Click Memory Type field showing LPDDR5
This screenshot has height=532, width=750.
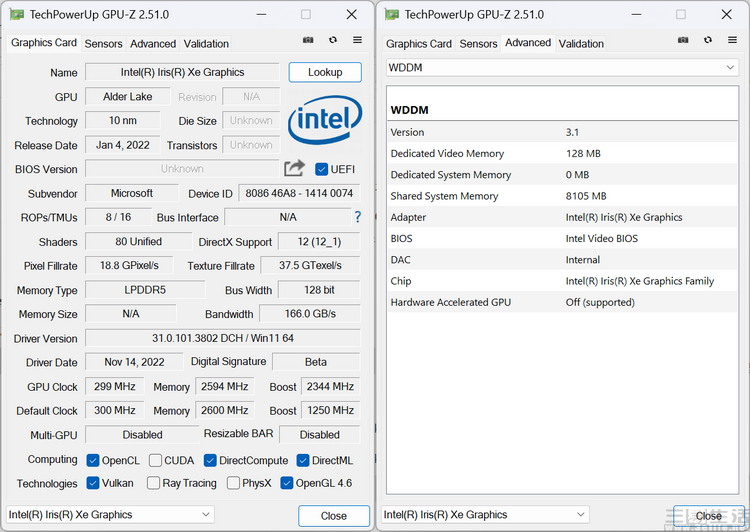point(145,290)
